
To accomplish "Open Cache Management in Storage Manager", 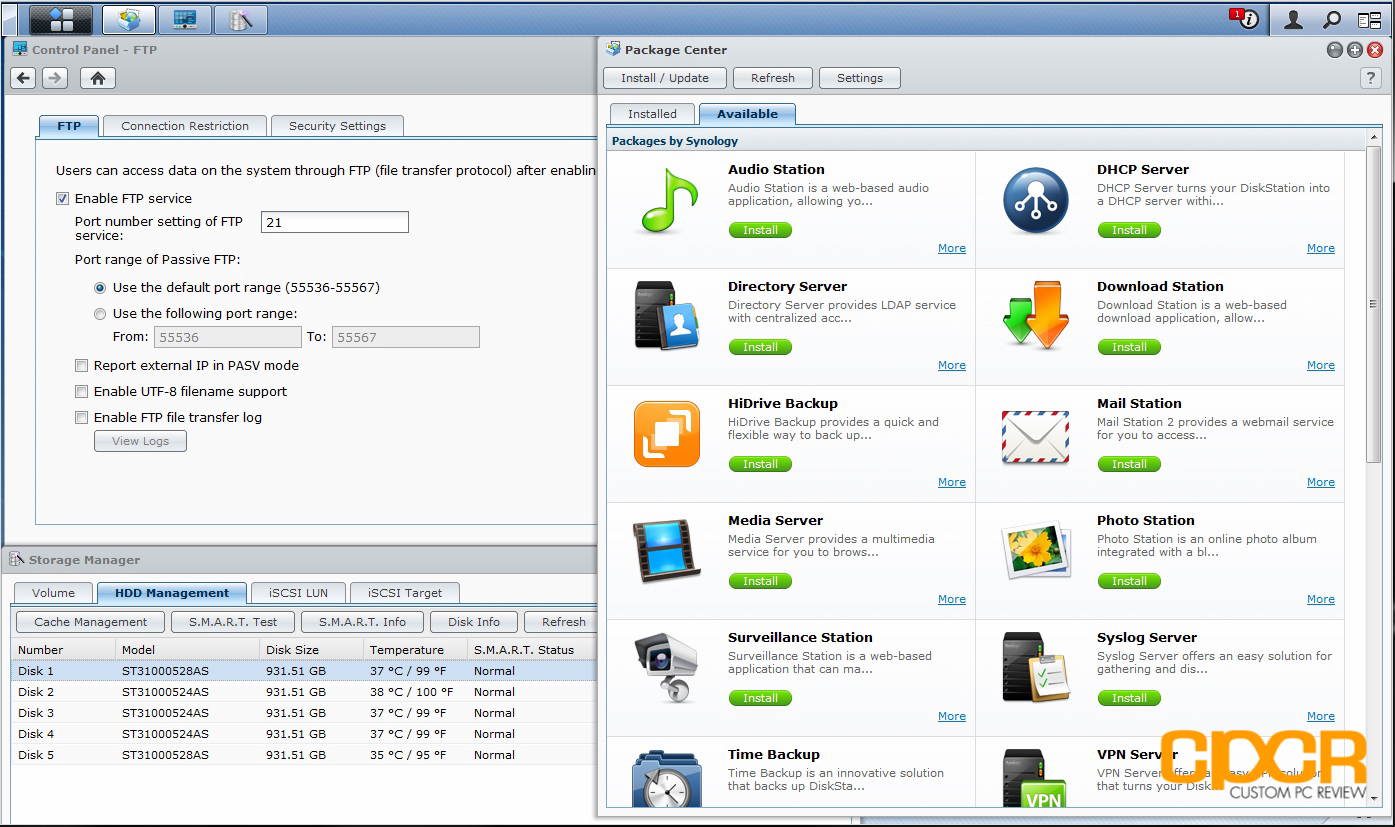I will [x=90, y=622].
